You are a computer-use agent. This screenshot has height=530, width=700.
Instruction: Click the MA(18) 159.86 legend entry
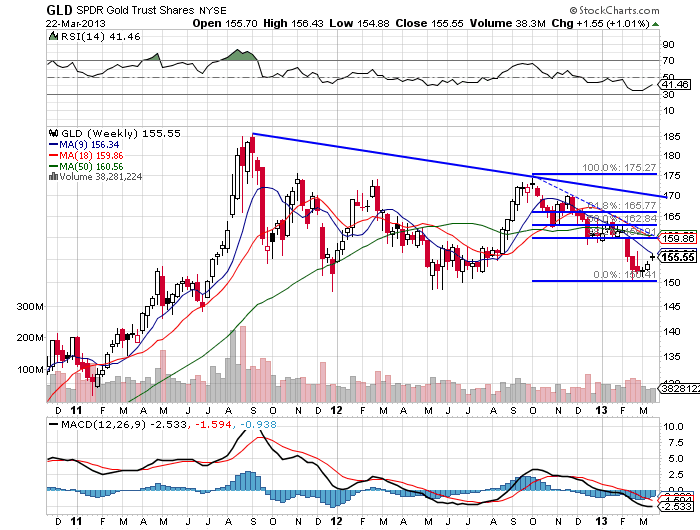[85, 155]
